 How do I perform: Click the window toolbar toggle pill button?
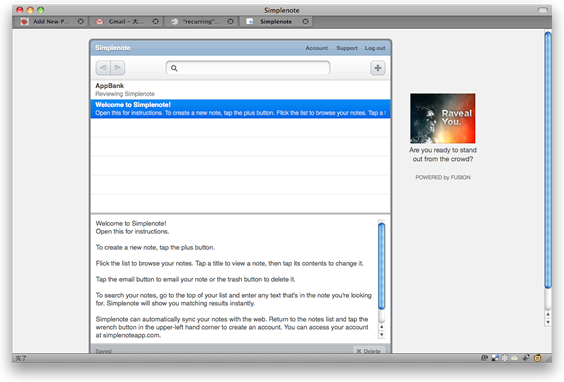pyautogui.click(x=542, y=10)
